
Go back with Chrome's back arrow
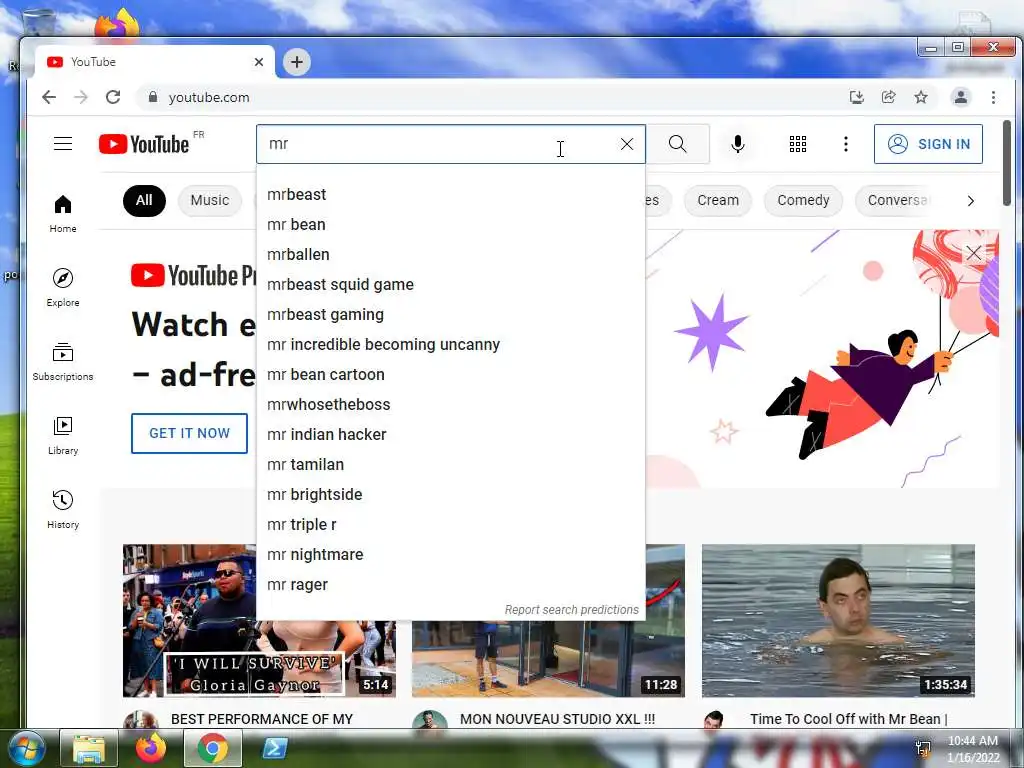click(49, 97)
